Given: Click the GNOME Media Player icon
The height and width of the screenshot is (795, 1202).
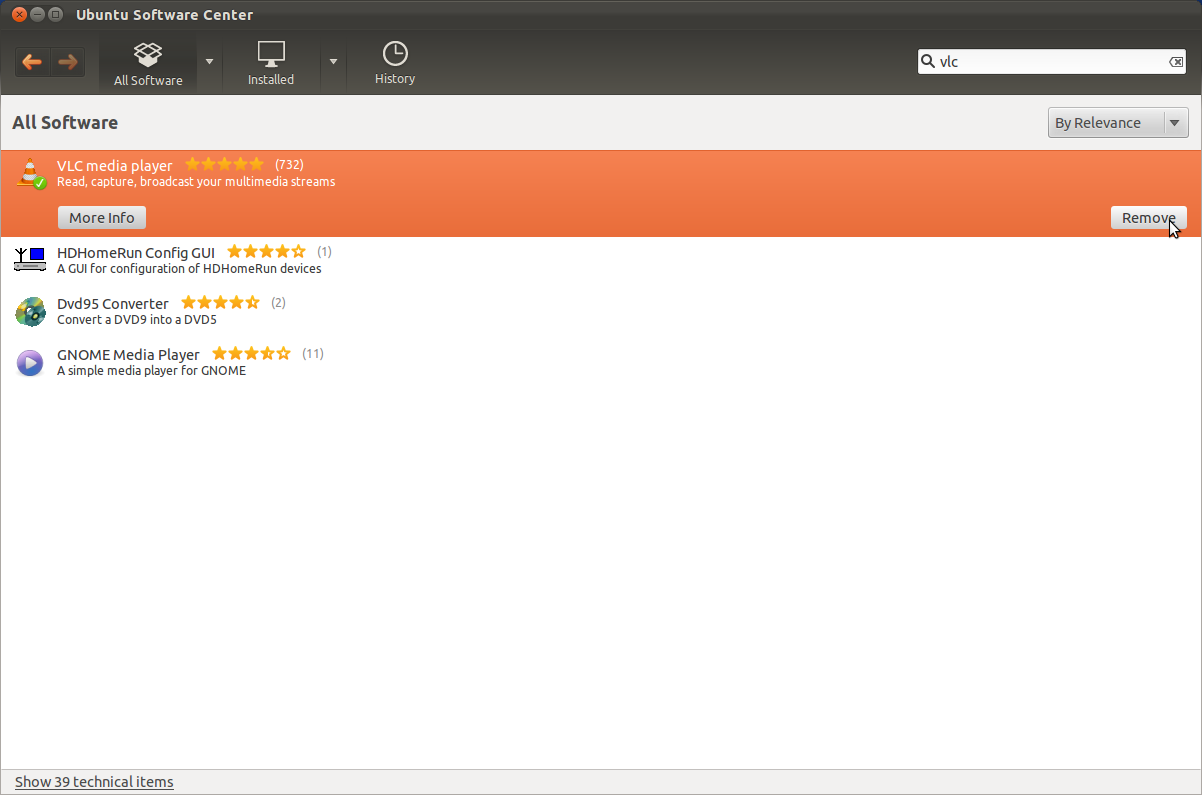Looking at the screenshot, I should tap(31, 362).
